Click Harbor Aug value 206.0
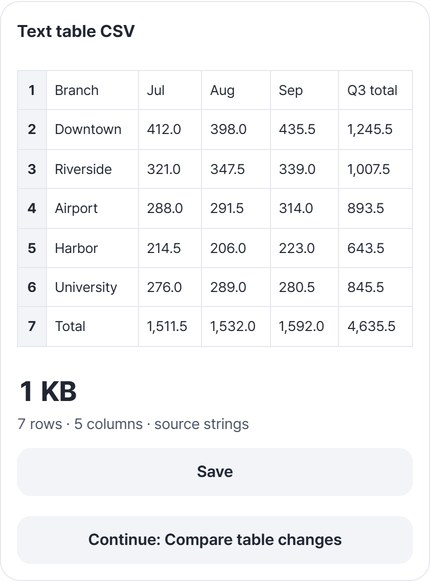The width and height of the screenshot is (430, 582). [236, 248]
